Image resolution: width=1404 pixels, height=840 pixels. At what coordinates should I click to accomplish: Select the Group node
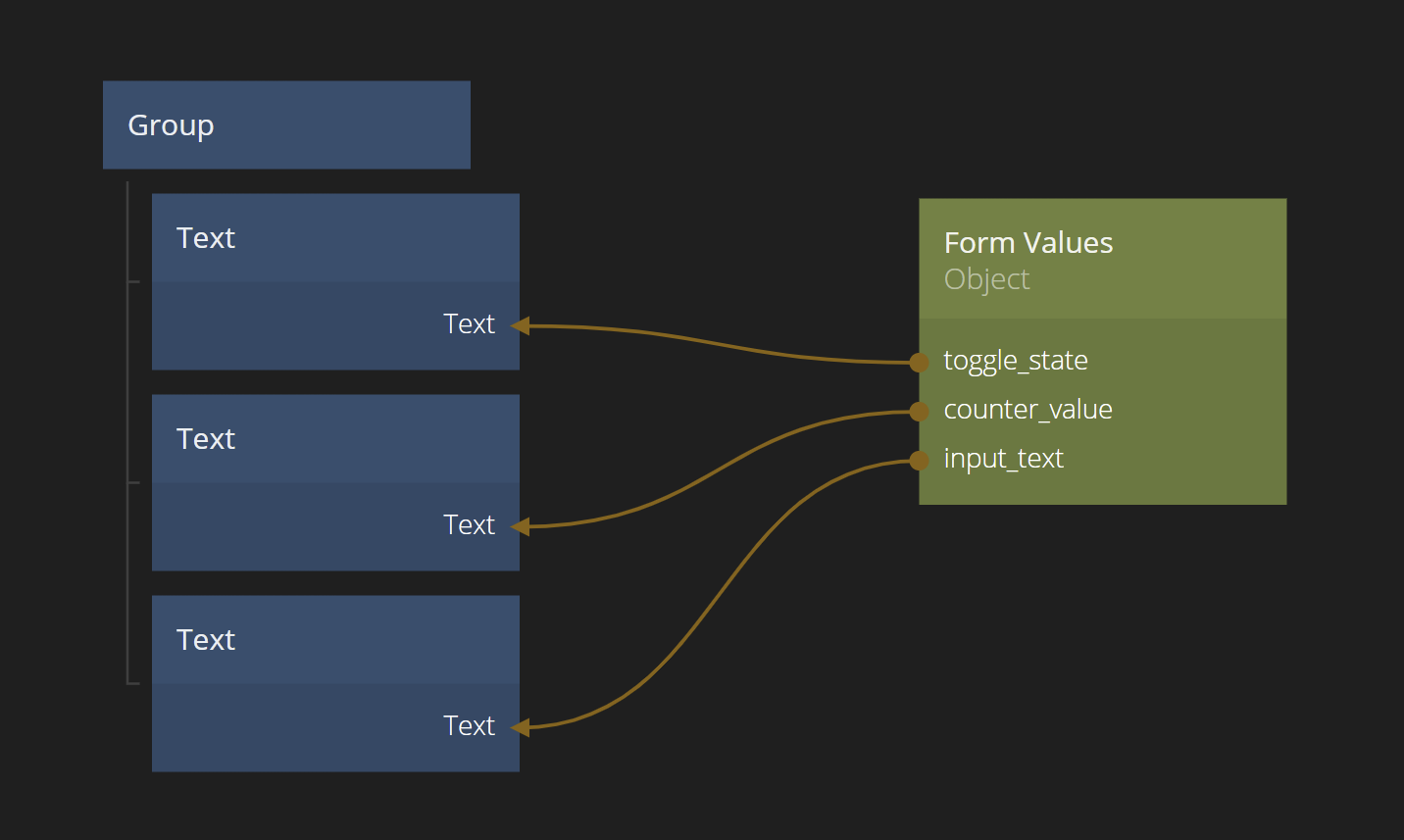[285, 125]
